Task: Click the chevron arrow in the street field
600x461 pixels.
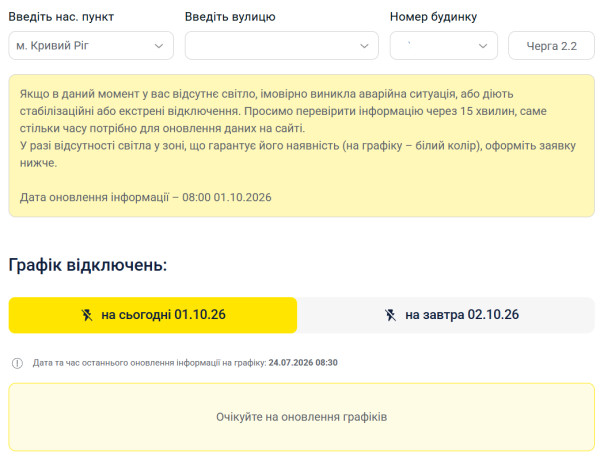Action: pyautogui.click(x=364, y=46)
